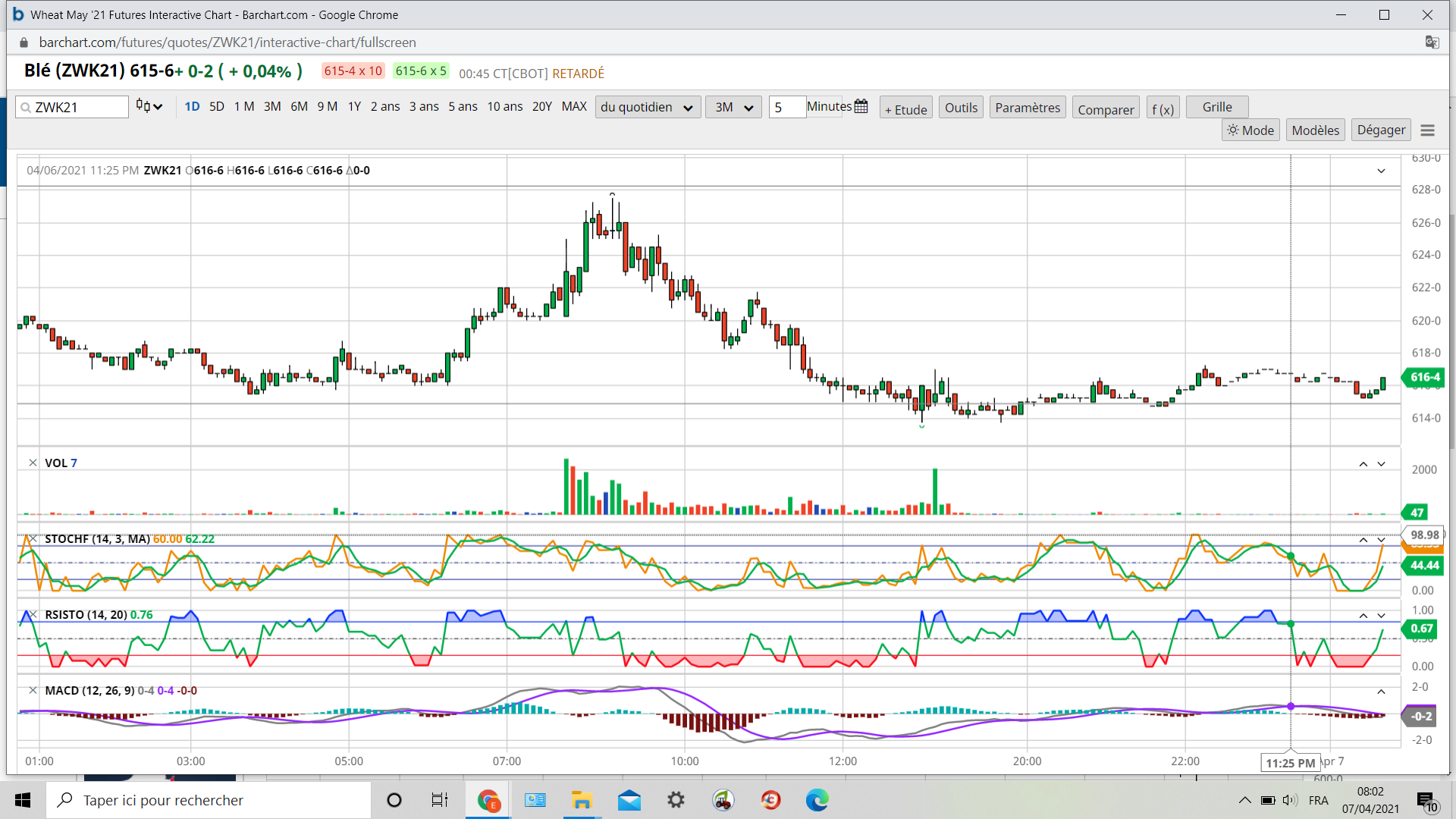Select the MAX time range
This screenshot has width=1456, height=819.
point(573,106)
